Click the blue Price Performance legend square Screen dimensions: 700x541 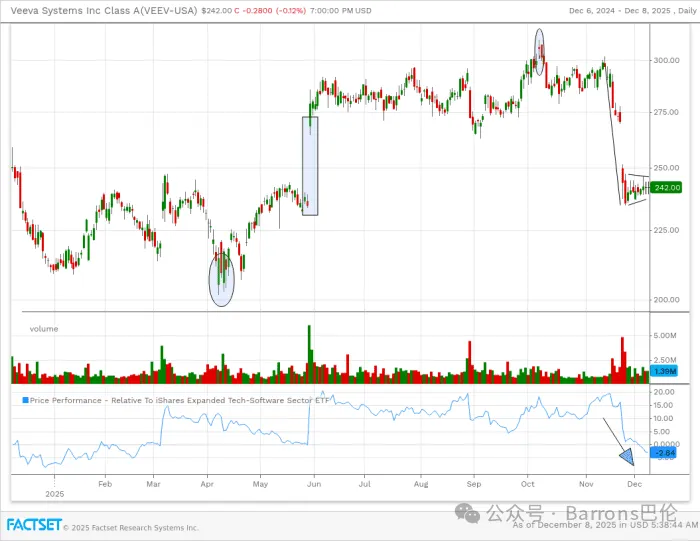click(26, 399)
